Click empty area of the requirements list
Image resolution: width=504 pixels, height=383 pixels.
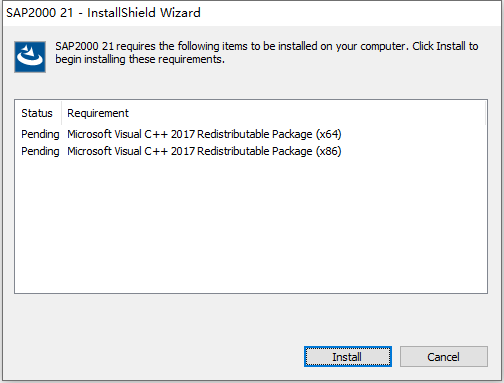pos(251,227)
